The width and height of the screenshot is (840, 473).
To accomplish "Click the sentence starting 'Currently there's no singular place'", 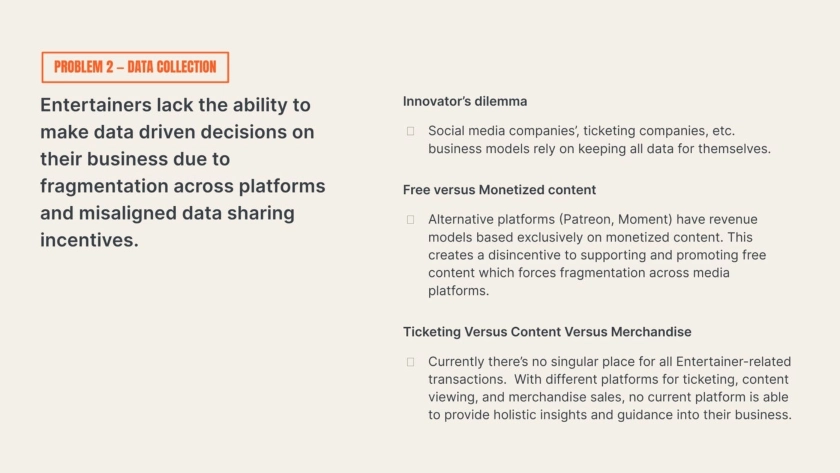I will click(608, 361).
